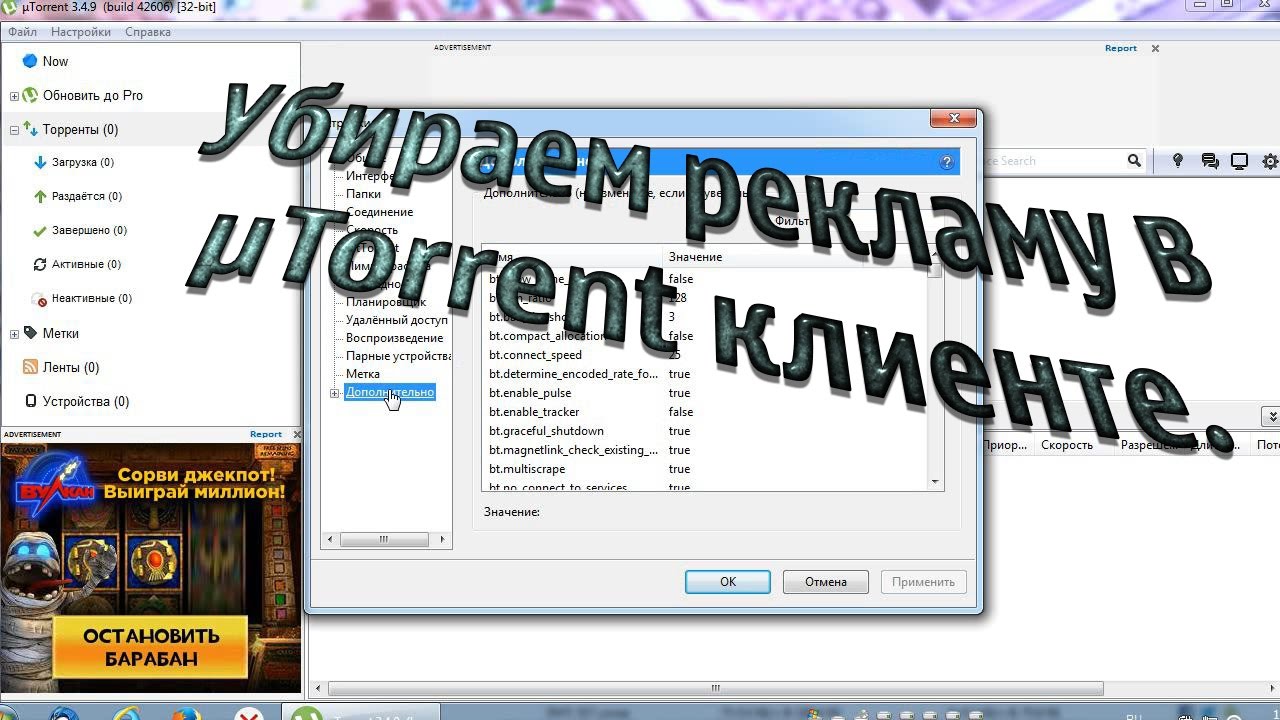Click Report link on the left ad

(x=266, y=434)
